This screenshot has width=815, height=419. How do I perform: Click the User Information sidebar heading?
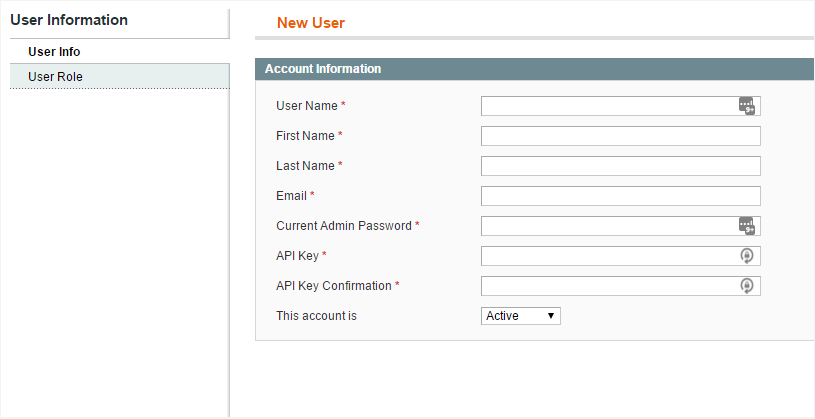[69, 20]
